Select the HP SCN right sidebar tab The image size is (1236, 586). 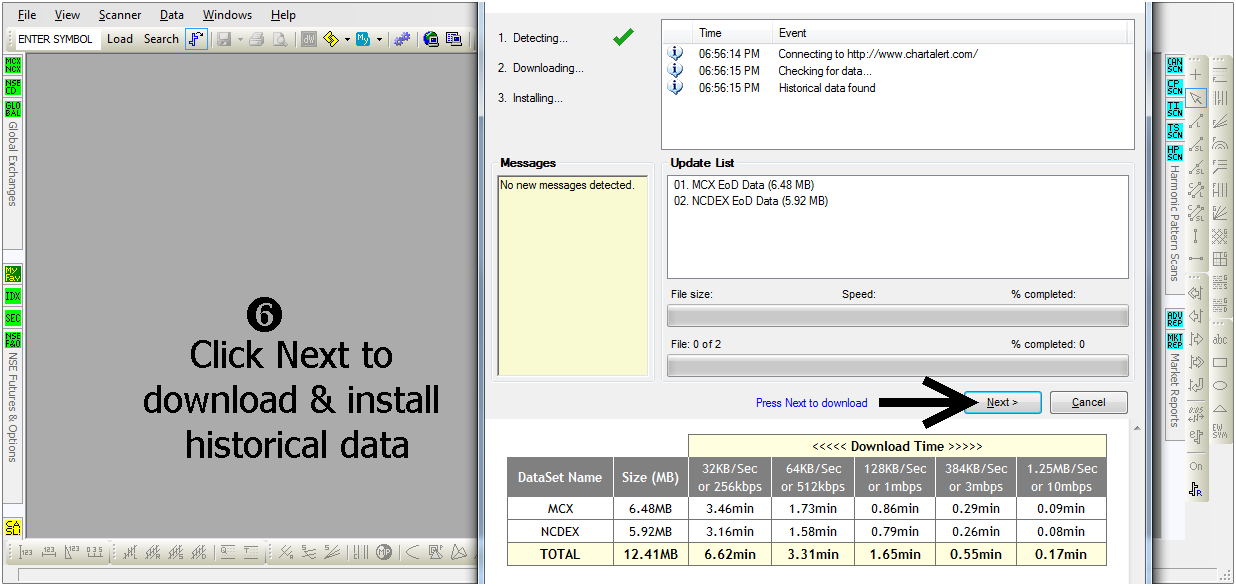[x=1175, y=154]
